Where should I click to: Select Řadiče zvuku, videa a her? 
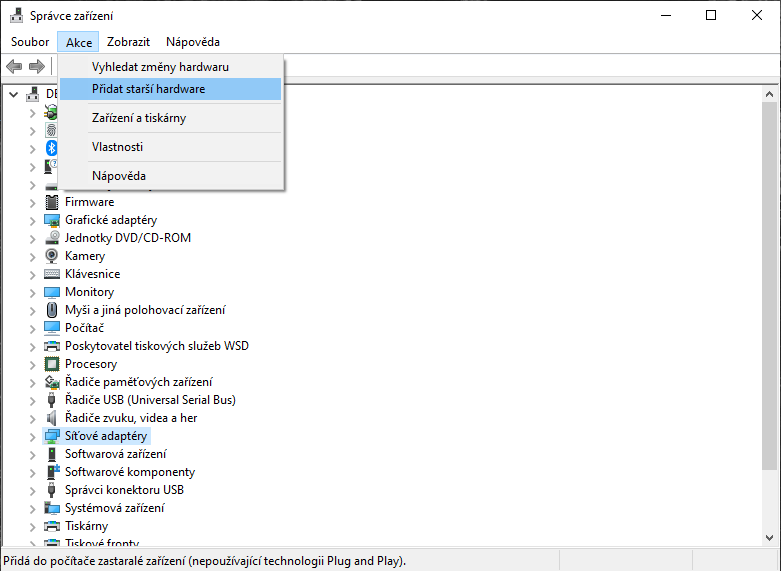pyautogui.click(x=131, y=418)
